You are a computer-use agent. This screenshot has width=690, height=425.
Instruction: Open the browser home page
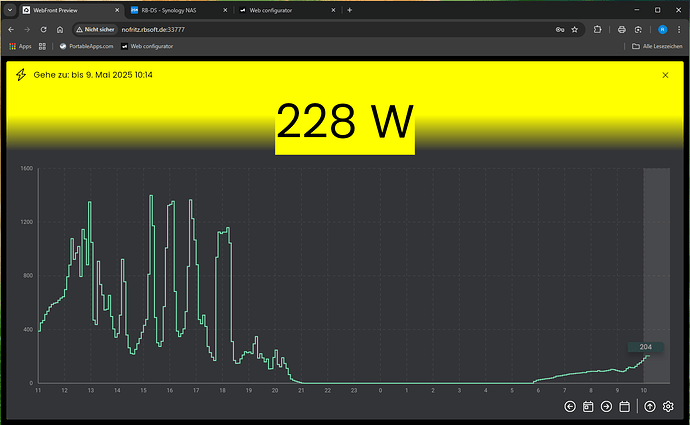[x=60, y=29]
